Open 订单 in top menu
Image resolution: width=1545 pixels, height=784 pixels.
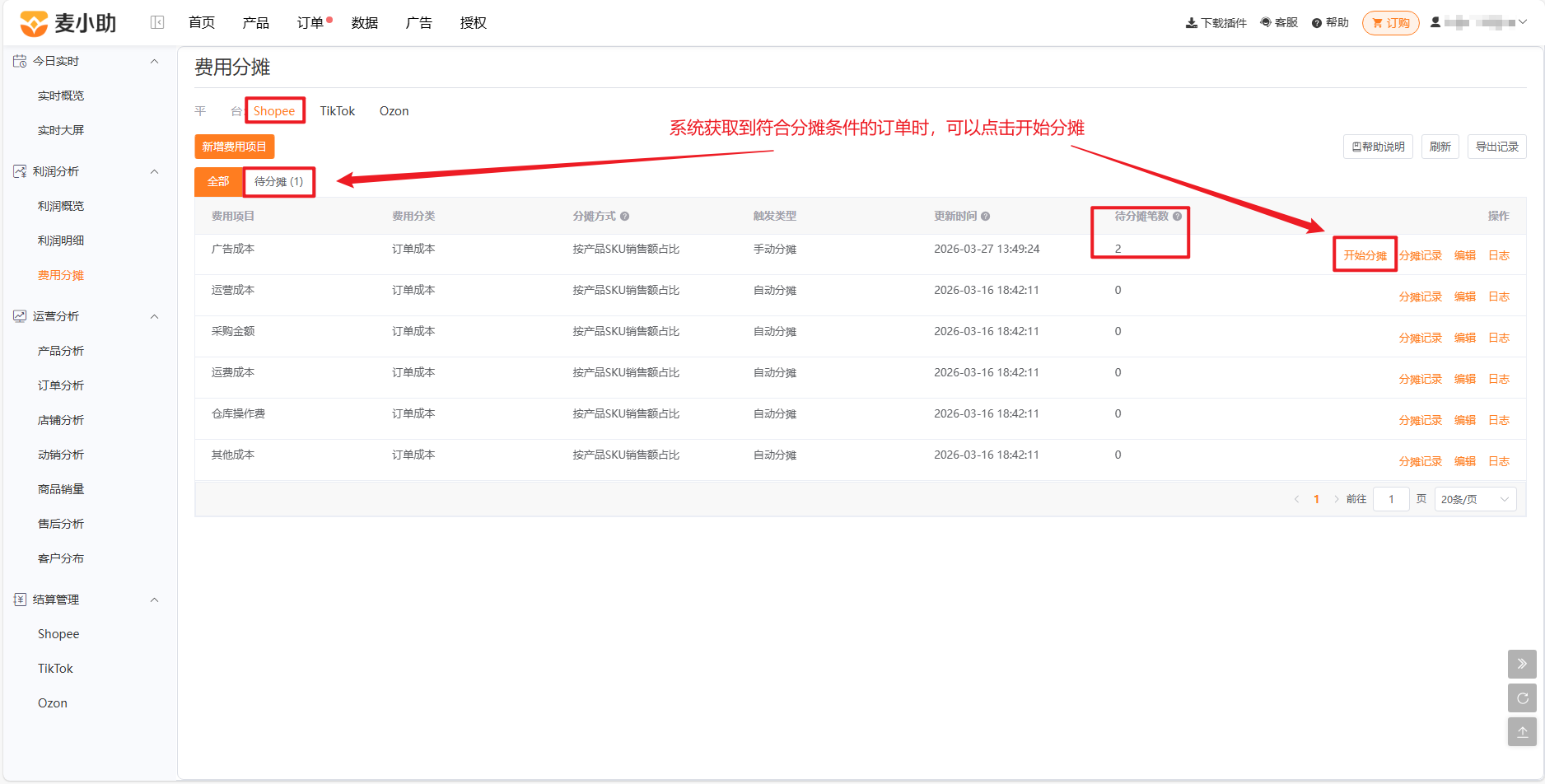310,23
